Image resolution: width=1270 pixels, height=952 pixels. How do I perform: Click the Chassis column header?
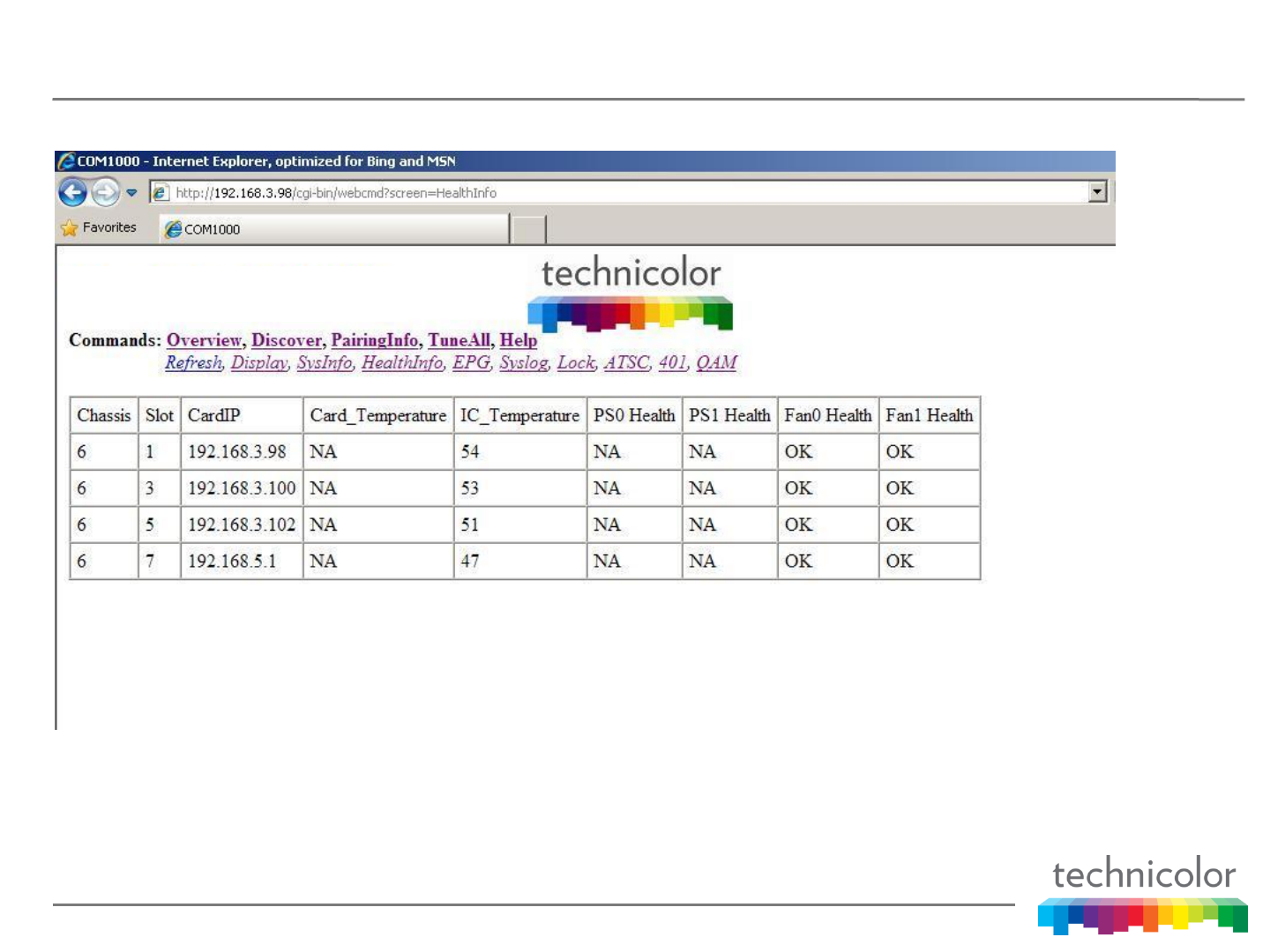pos(104,415)
